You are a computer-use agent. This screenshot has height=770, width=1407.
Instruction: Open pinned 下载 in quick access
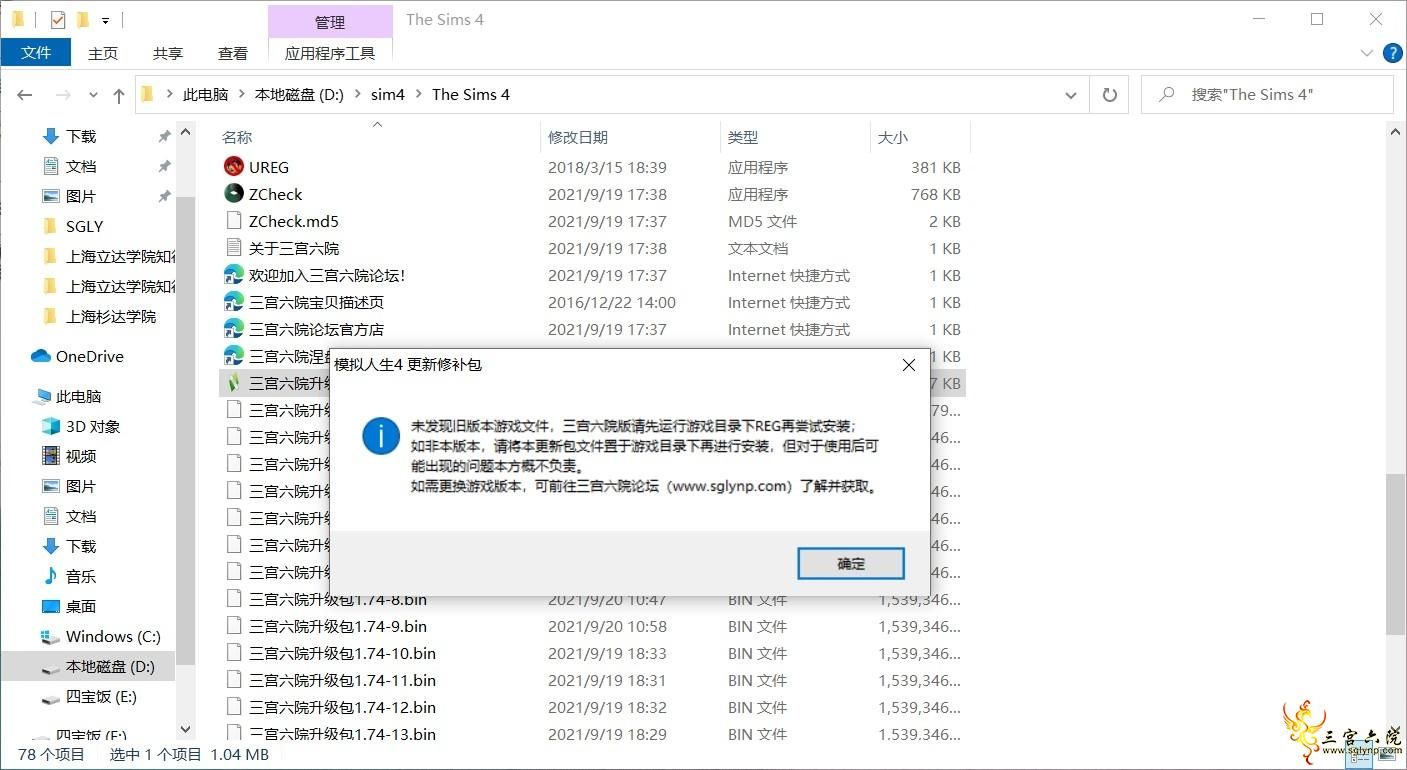81,136
